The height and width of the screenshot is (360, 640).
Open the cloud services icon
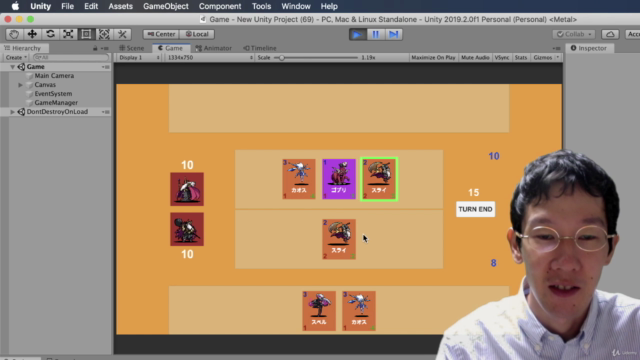610,34
